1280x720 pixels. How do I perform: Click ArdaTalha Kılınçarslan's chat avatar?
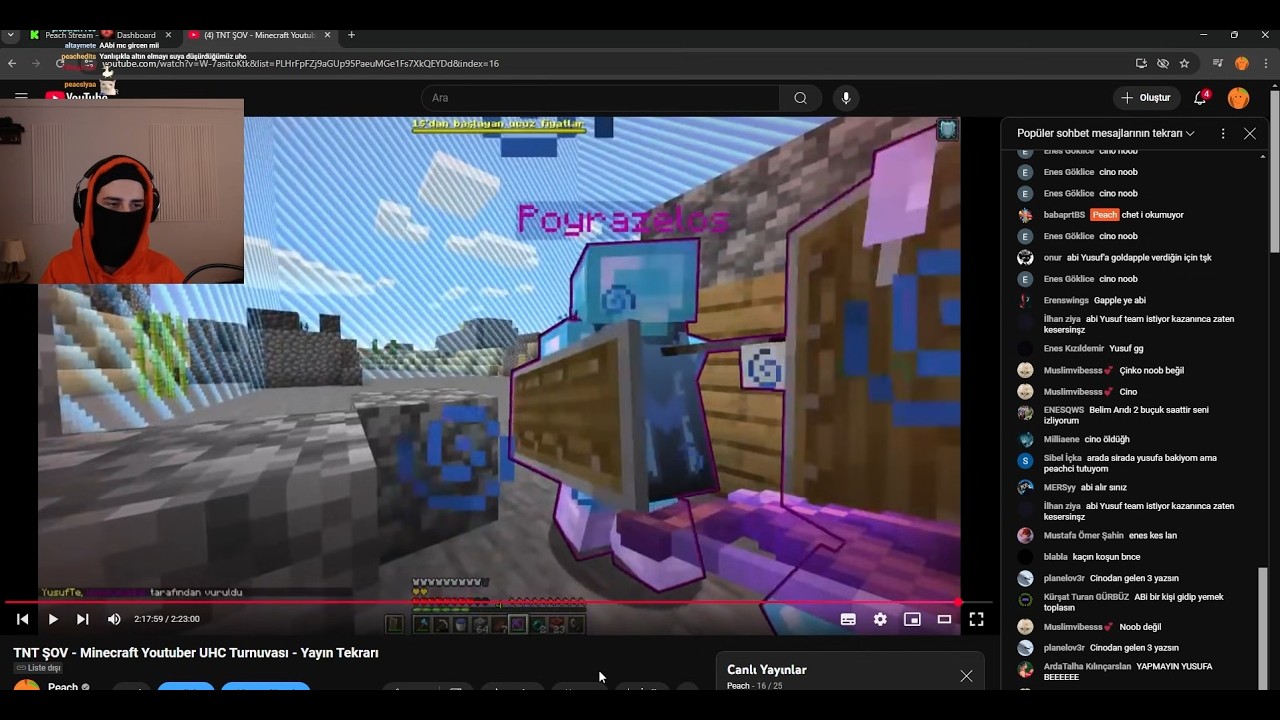click(x=1025, y=668)
